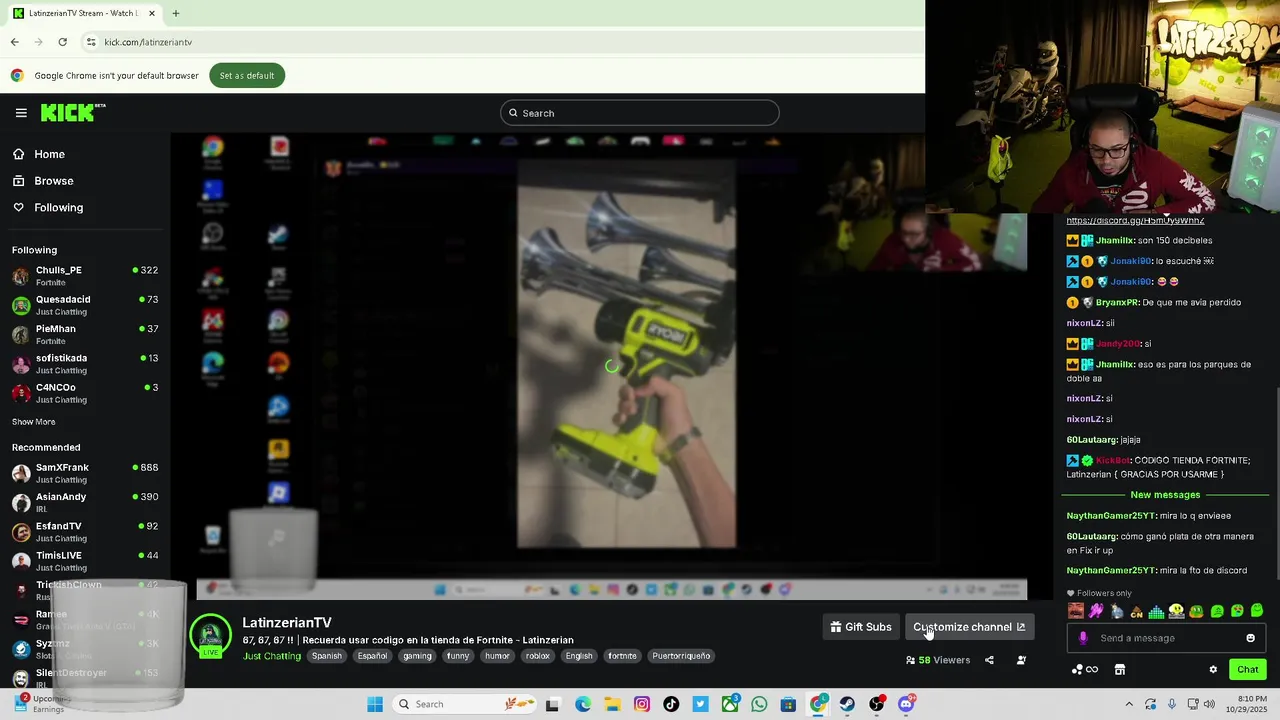This screenshot has height=720, width=1280.
Task: Select the Spanish tag
Action: pos(327,656)
